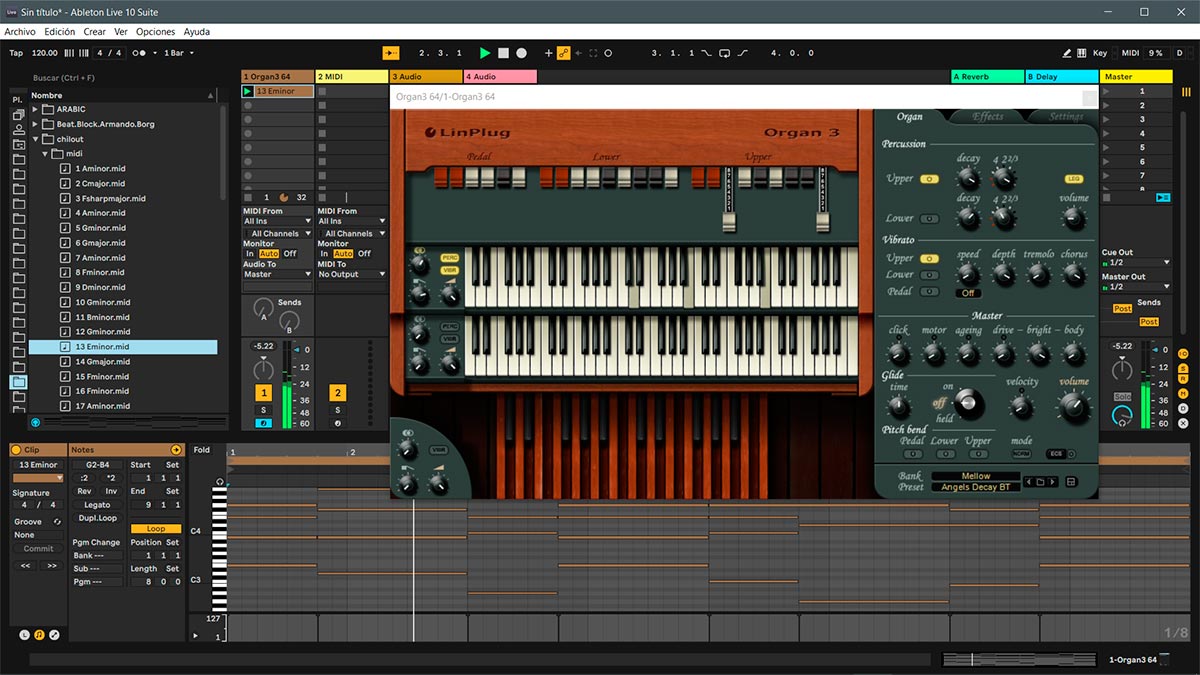Collapse the chilout folder
Image resolution: width=1200 pixels, height=675 pixels.
35,139
